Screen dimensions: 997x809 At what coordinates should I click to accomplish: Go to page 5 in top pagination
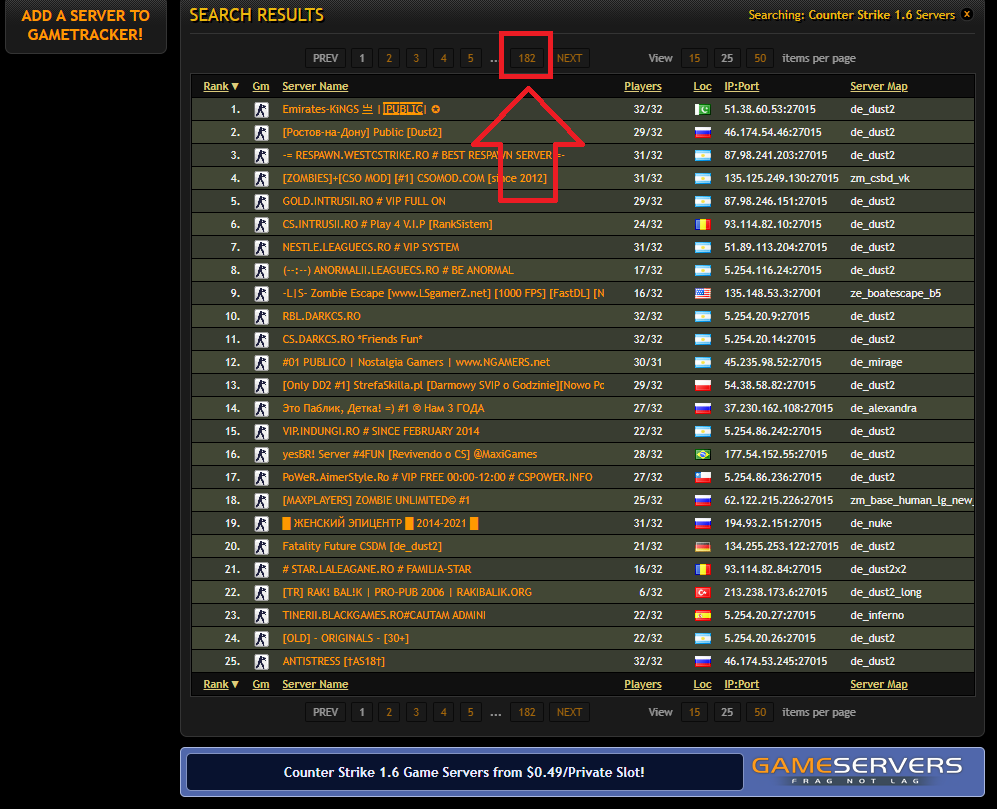click(x=471, y=58)
